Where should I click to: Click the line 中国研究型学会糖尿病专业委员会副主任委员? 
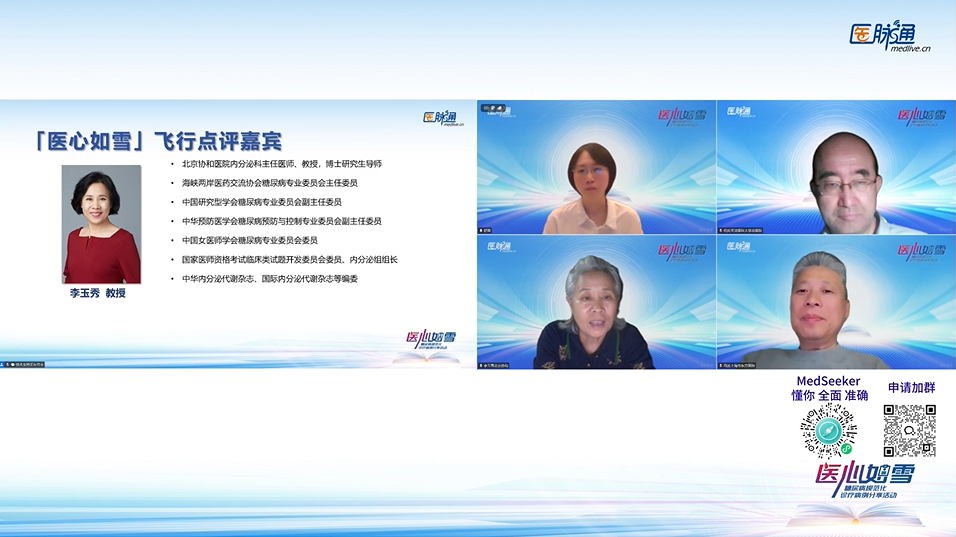point(262,202)
